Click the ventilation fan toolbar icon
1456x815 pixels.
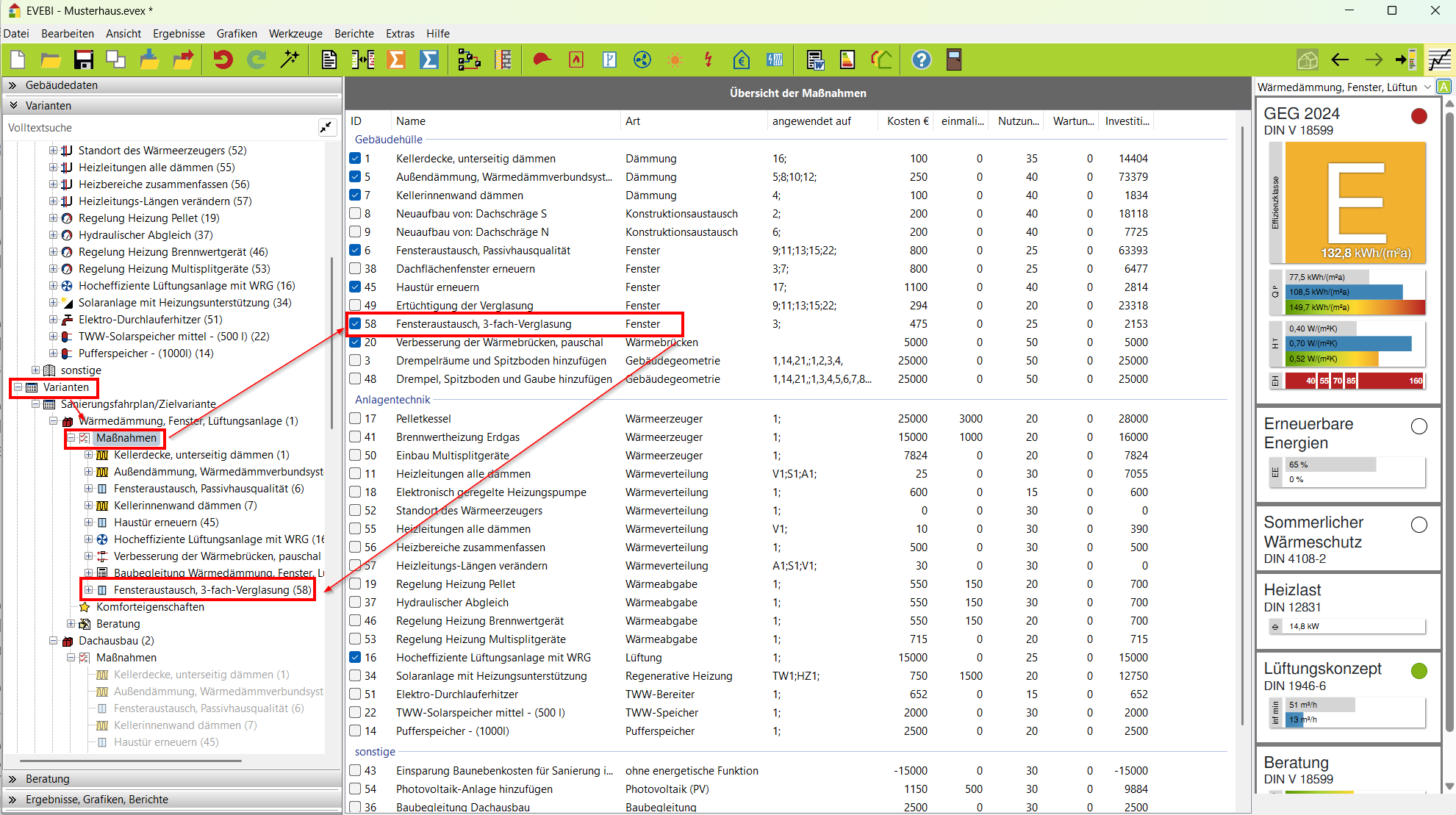[x=642, y=60]
